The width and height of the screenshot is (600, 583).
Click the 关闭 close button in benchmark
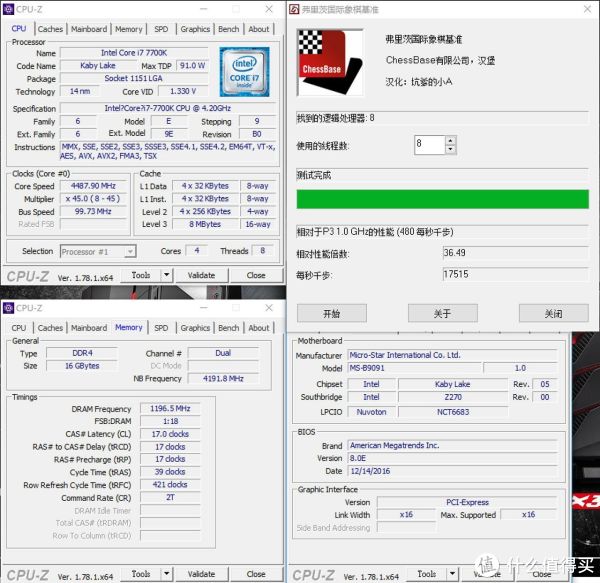(x=554, y=313)
